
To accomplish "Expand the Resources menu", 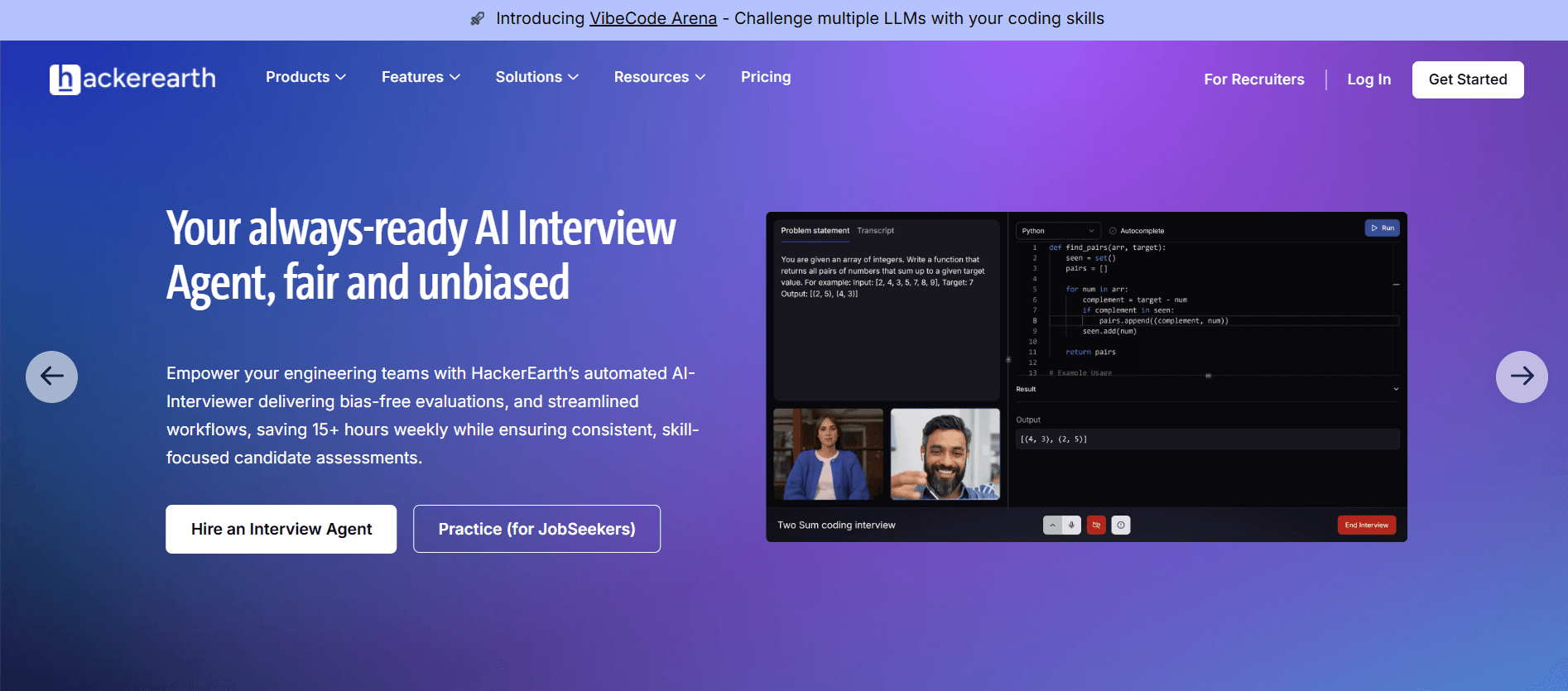I will tap(660, 77).
